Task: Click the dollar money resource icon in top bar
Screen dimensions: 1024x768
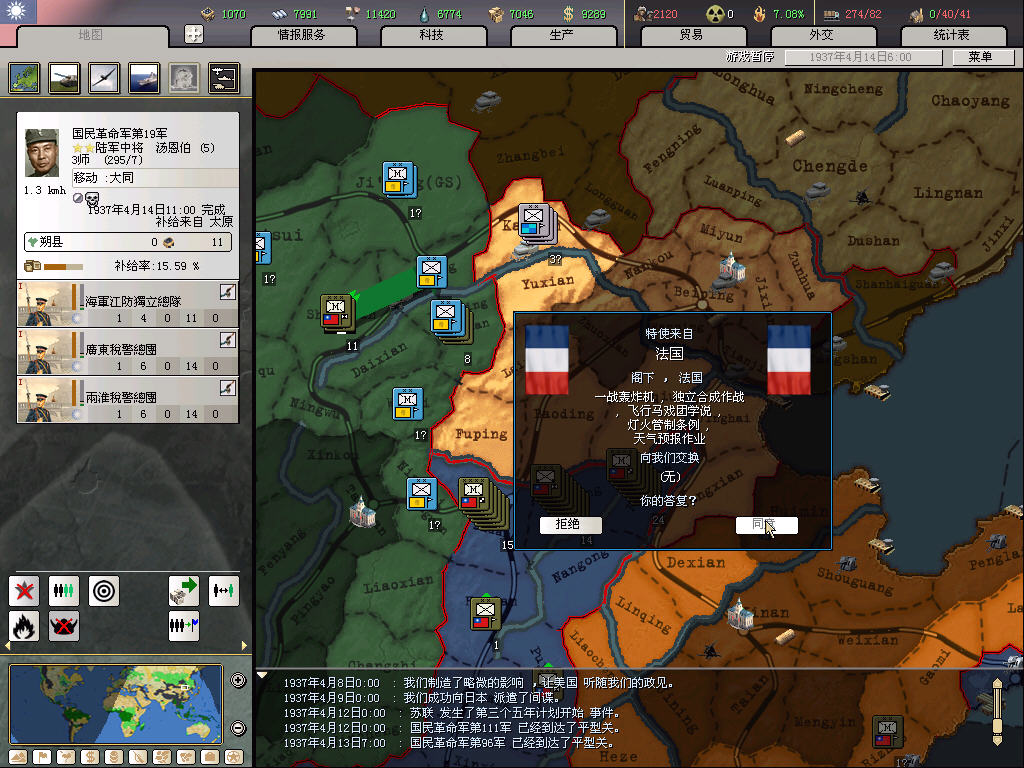Action: coord(568,14)
